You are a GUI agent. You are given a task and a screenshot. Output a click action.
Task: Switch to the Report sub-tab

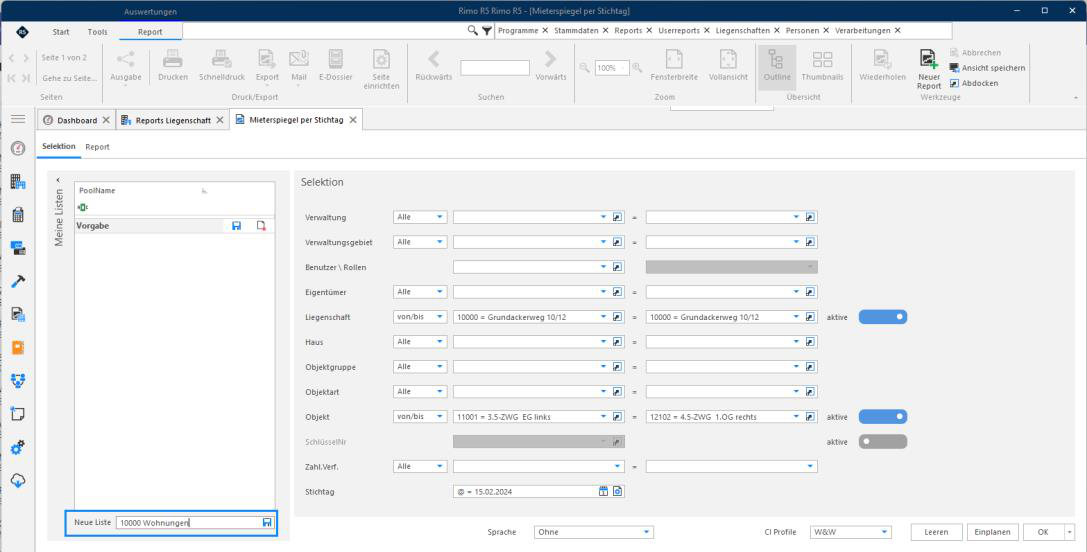coord(98,147)
